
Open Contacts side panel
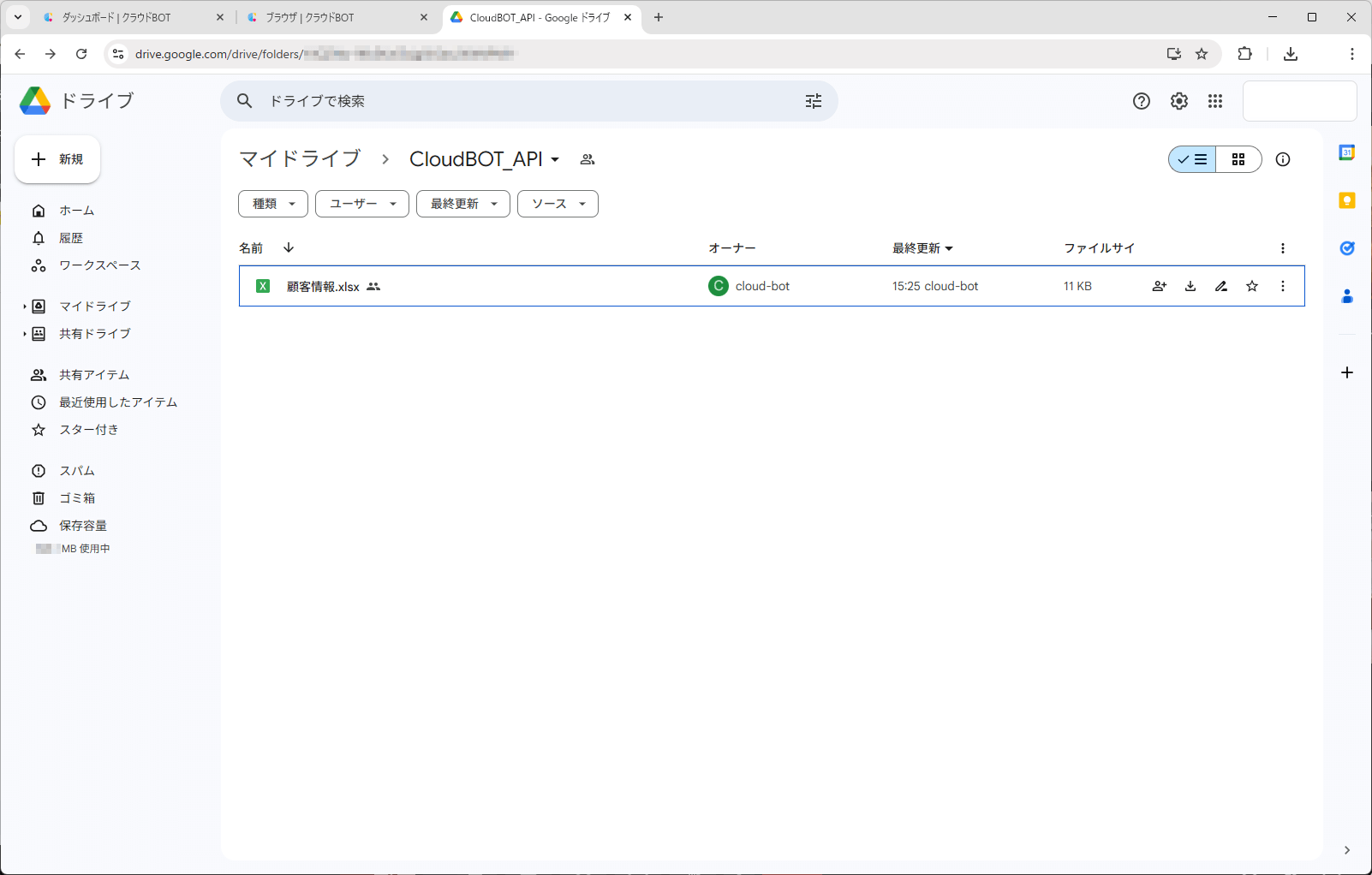tap(1347, 296)
